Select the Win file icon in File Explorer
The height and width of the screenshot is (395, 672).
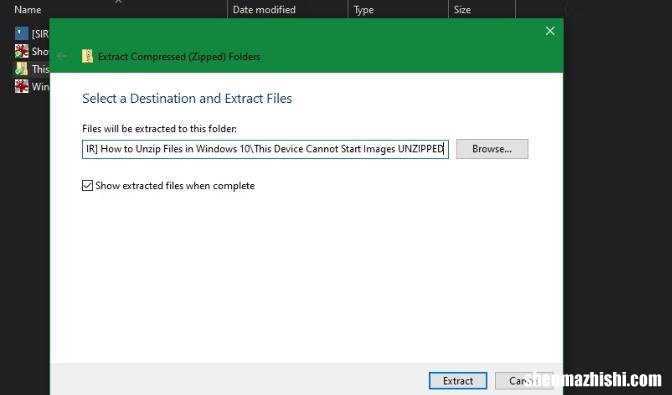[21, 86]
